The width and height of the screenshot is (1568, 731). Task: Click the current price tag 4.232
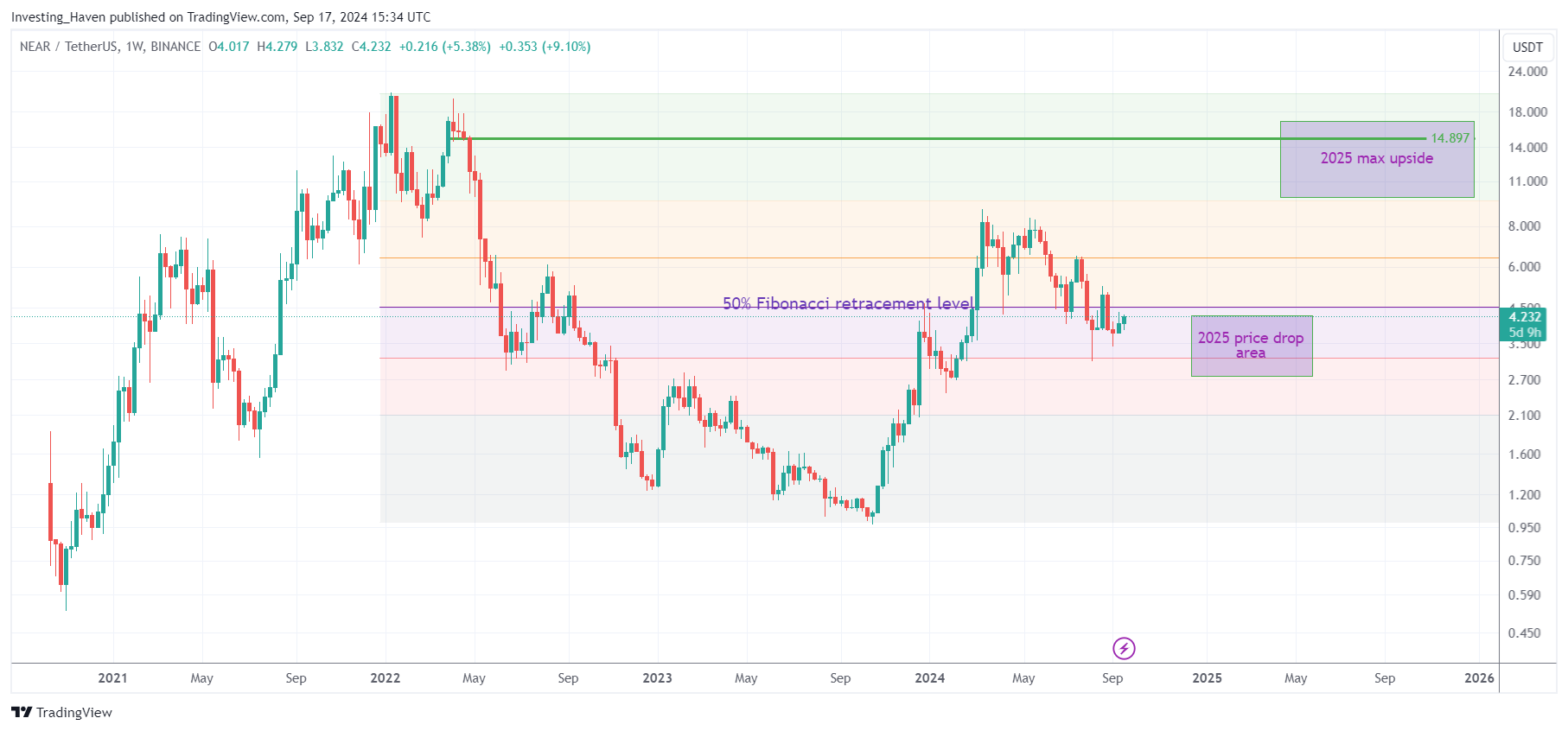coord(1525,317)
